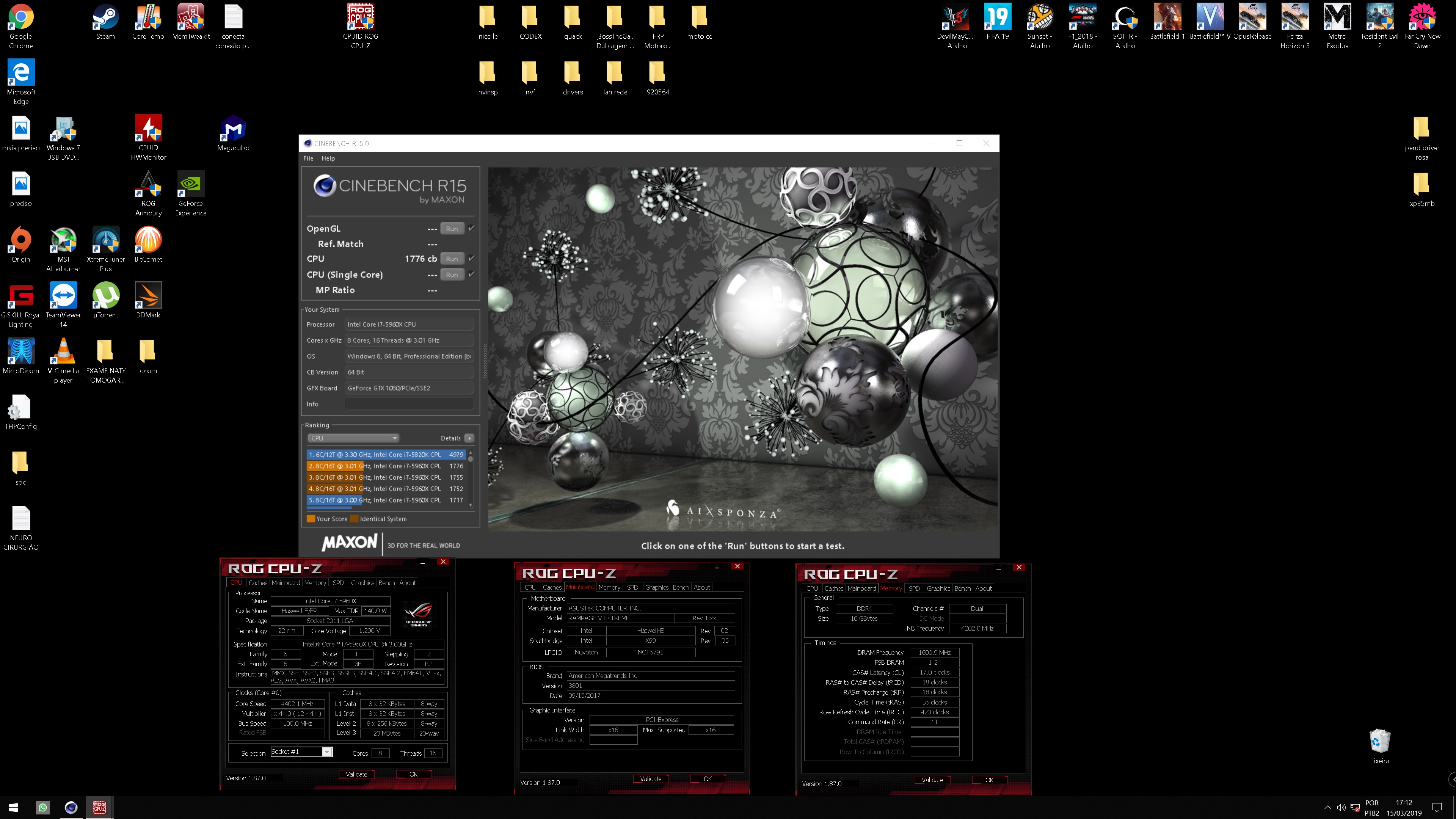
Task: Open ROG Armoury desktop icon
Action: coord(148,193)
